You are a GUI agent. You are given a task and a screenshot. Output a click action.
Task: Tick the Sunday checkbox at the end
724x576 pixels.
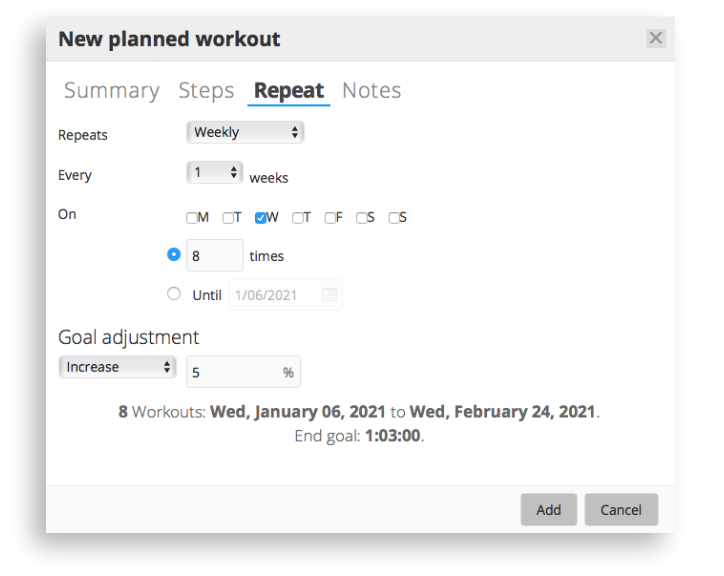(x=394, y=218)
